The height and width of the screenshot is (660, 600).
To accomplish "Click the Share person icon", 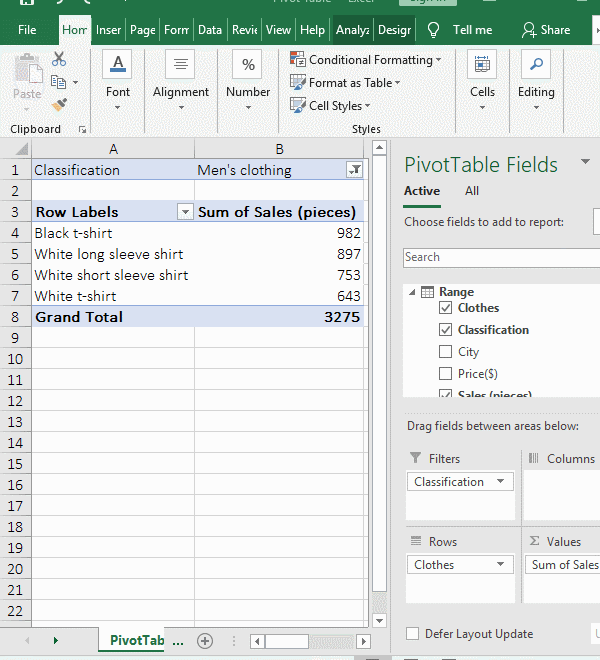I will [529, 30].
